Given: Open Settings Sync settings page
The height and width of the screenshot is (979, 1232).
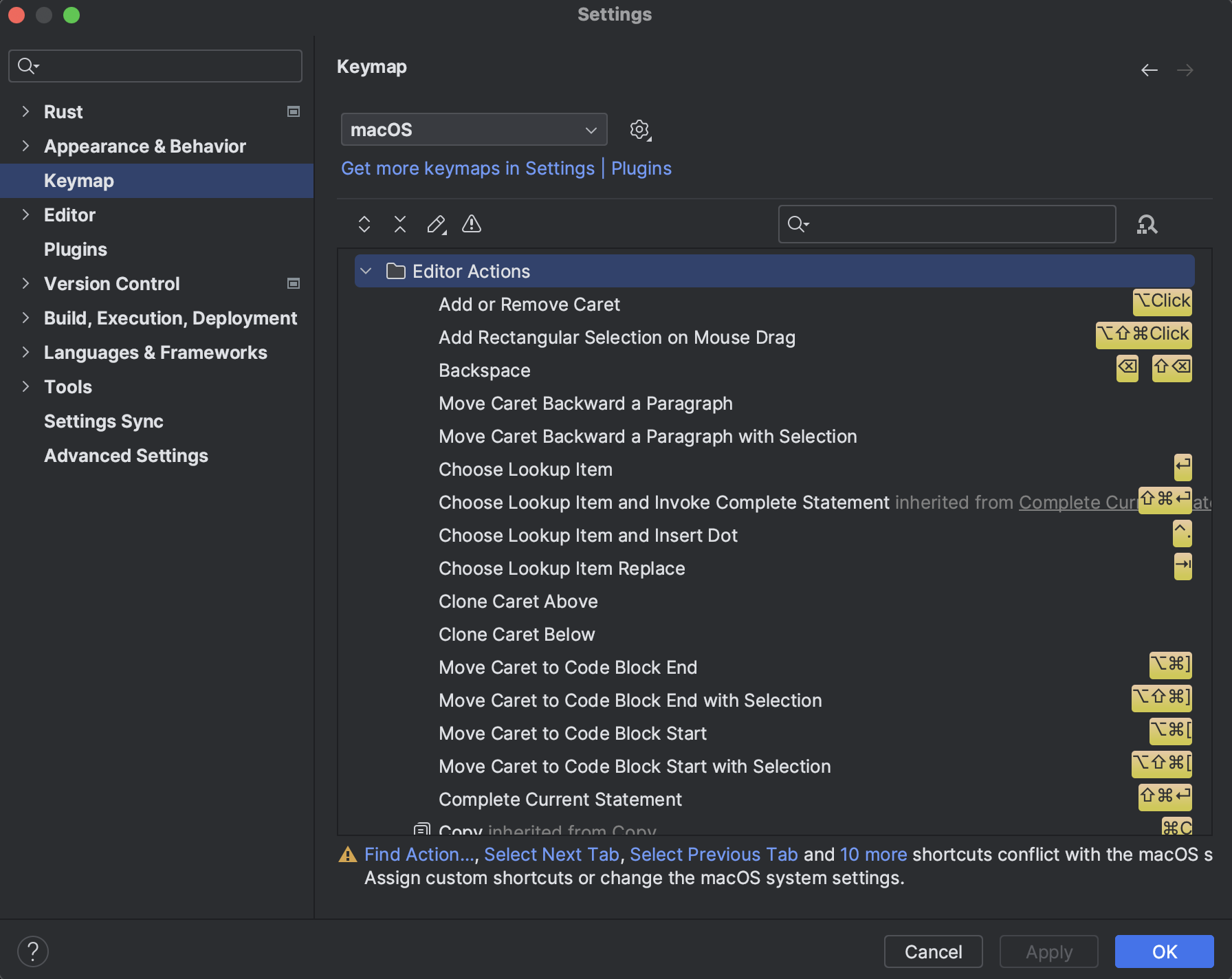Looking at the screenshot, I should (104, 421).
